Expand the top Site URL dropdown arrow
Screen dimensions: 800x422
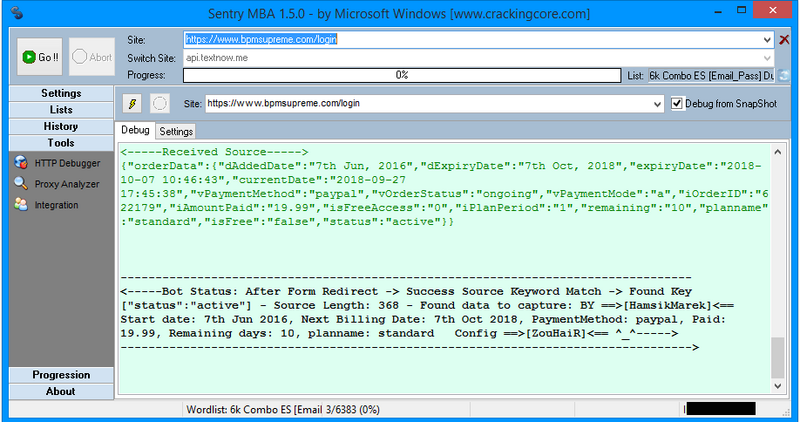(767, 40)
